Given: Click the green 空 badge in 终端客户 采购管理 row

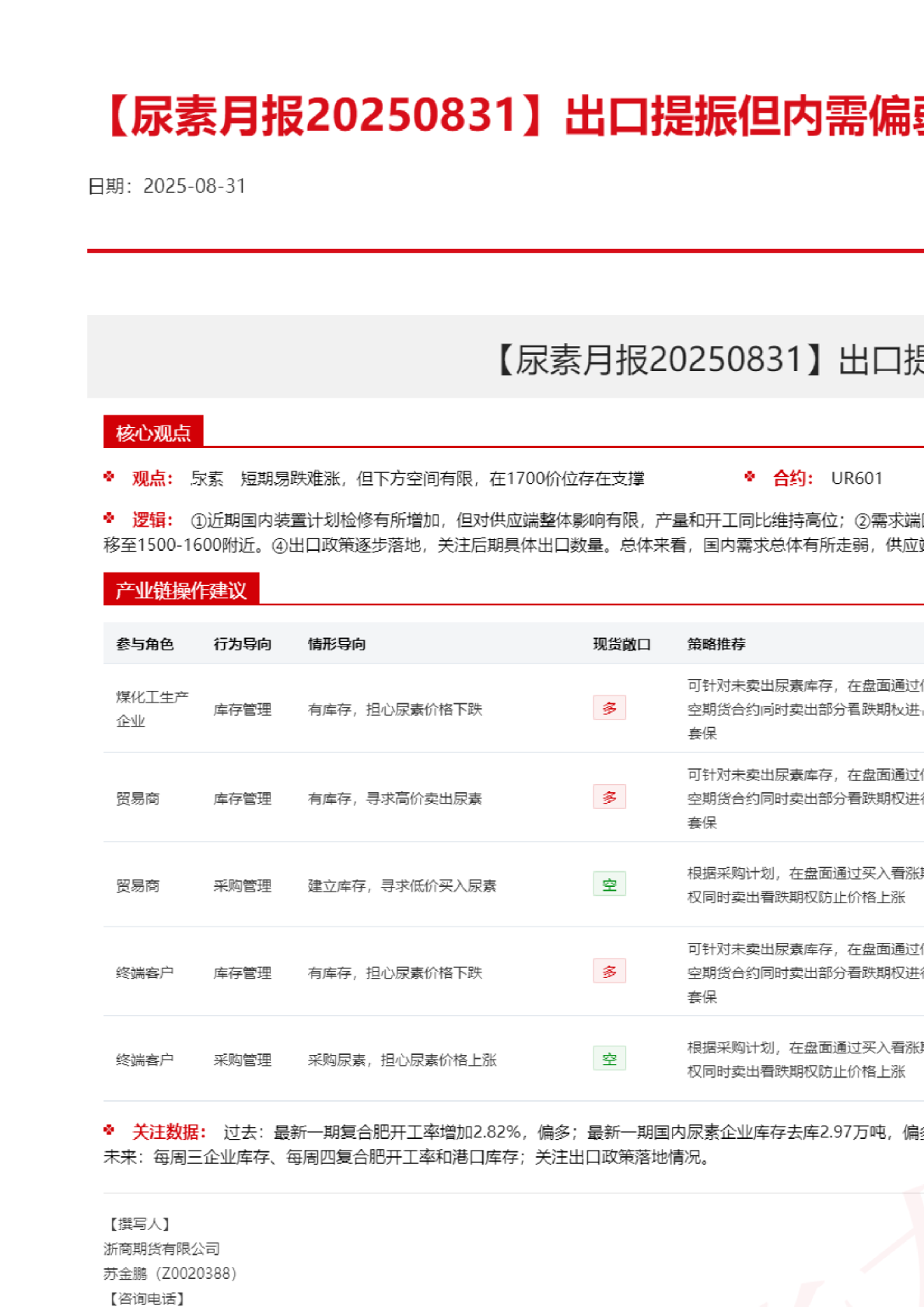Looking at the screenshot, I should 609,1059.
